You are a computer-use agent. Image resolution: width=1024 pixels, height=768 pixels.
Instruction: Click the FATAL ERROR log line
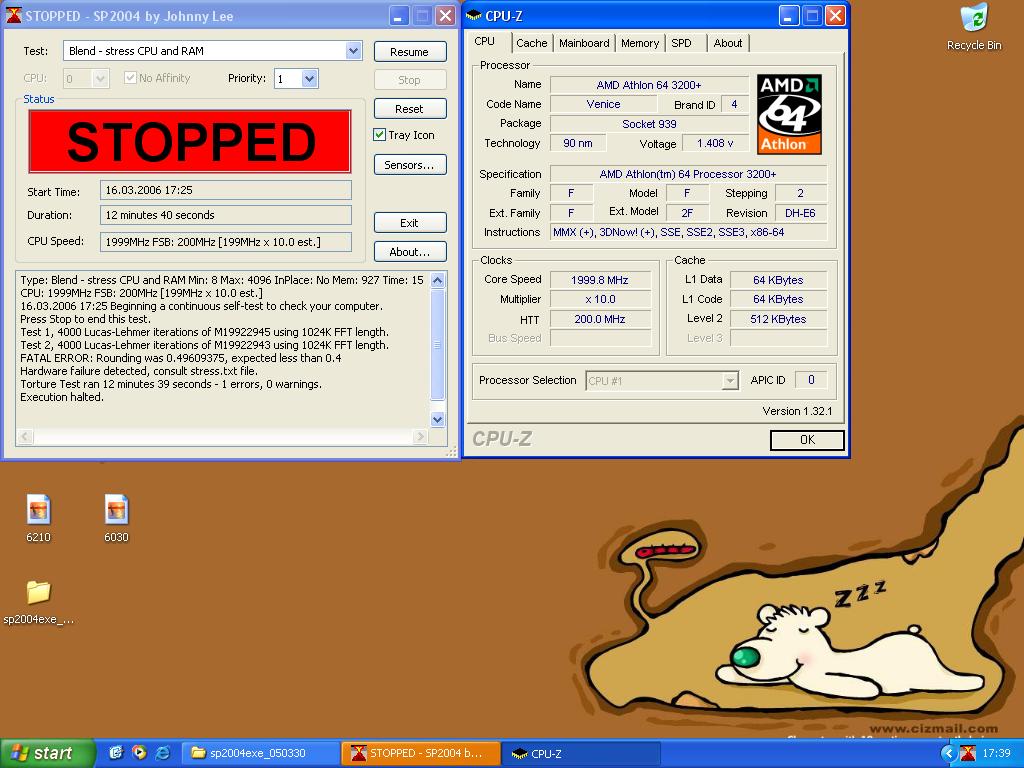pyautogui.click(x=181, y=358)
